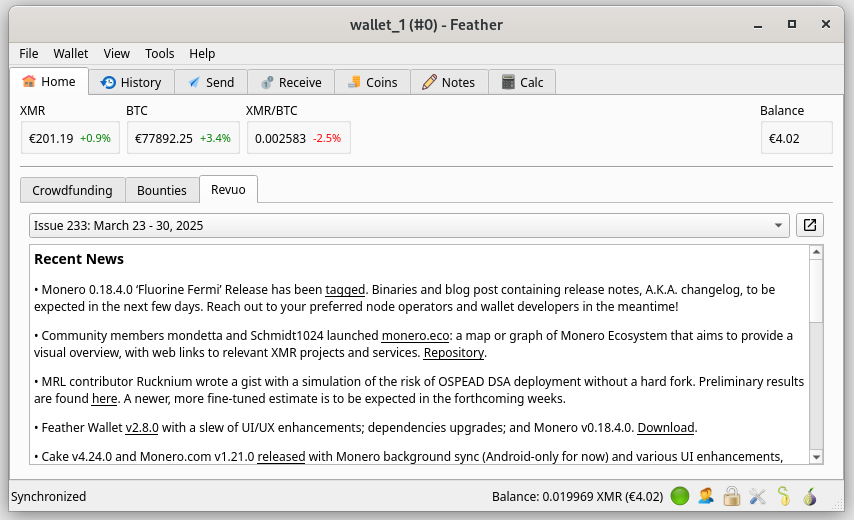Screen dimensions: 854x520
Task: Open the View menu
Action: pos(117,53)
